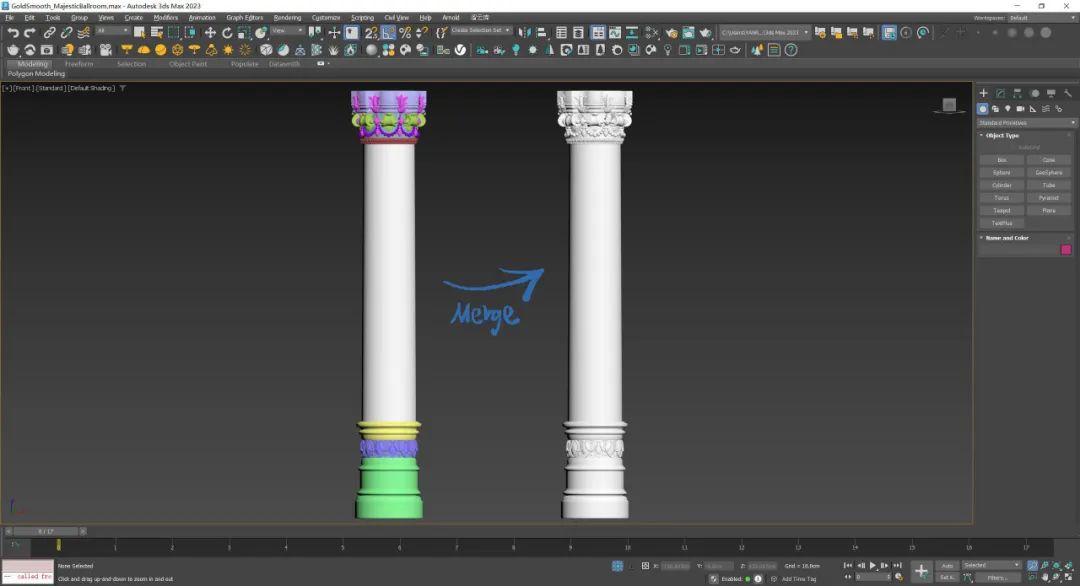Click the Teapot primitive button
The height and width of the screenshot is (586, 1080).
(x=1002, y=211)
